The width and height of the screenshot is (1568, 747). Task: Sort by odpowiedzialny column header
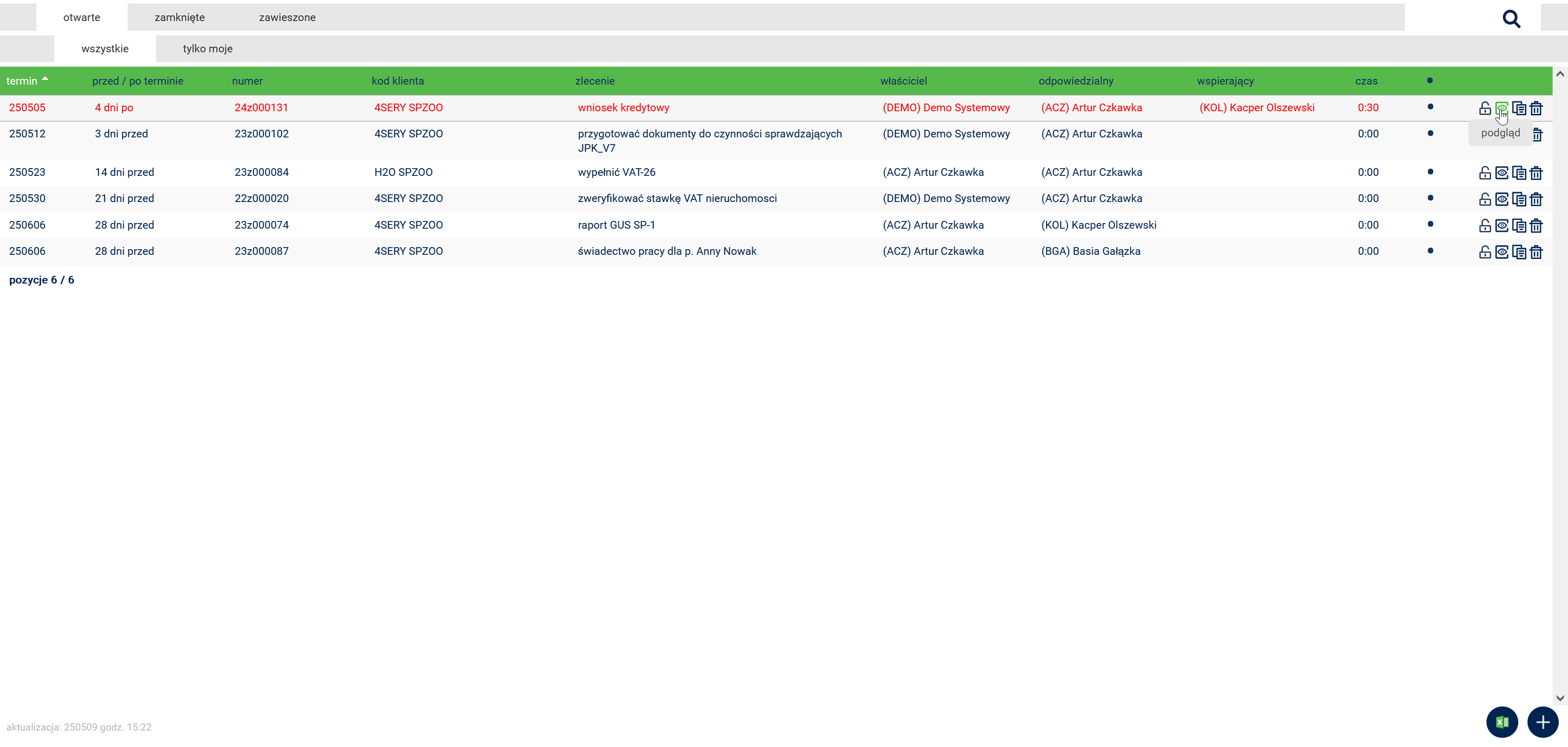(1076, 81)
